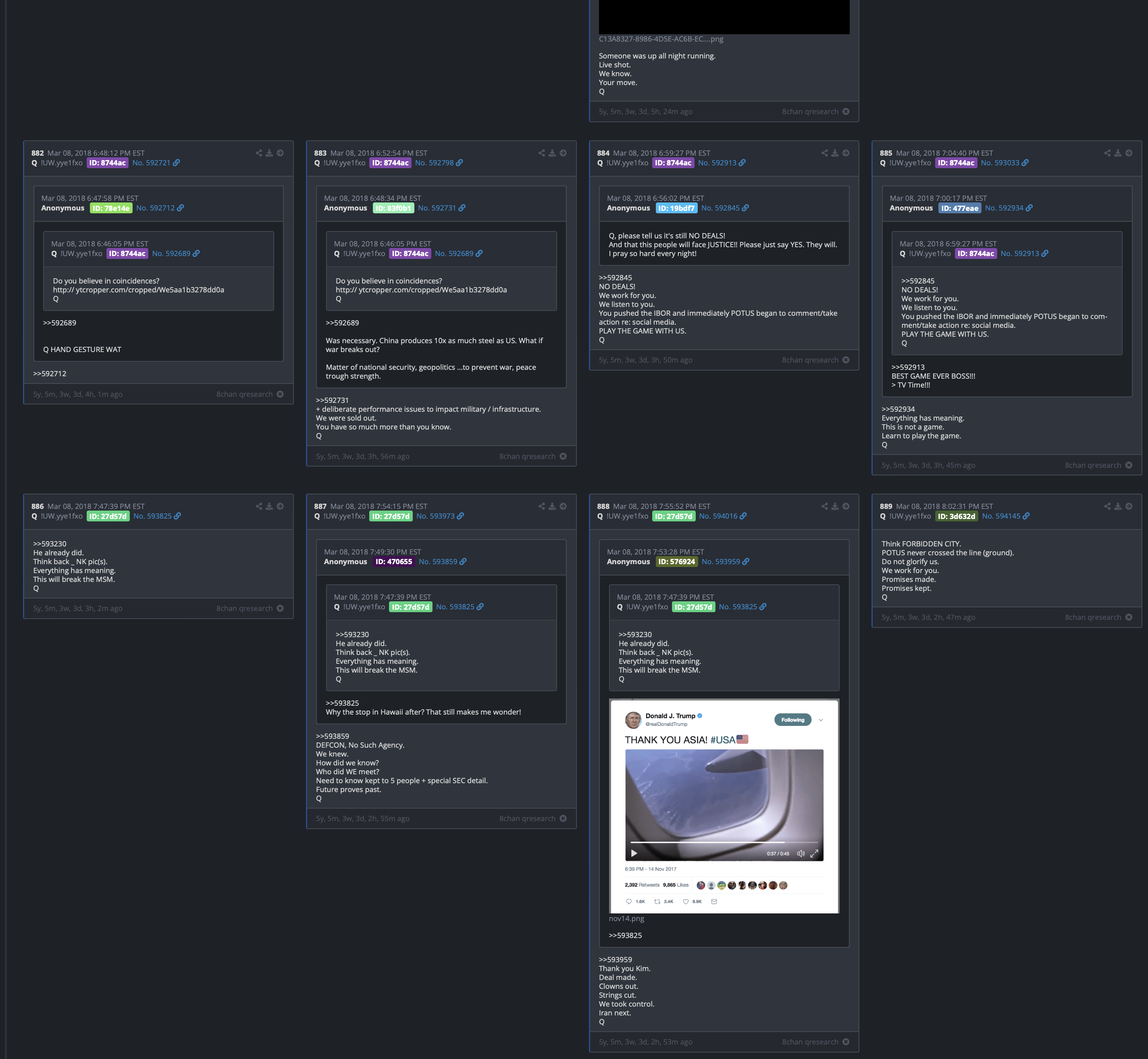Open link No. 593973 in post 887's header
The height and width of the screenshot is (1059, 1148).
pos(440,516)
